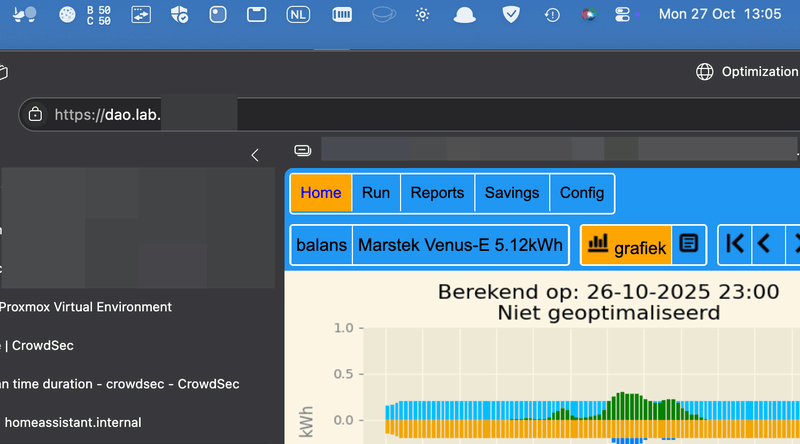Open macOS Control Center
Screen dimensions: 800x444
click(622, 15)
